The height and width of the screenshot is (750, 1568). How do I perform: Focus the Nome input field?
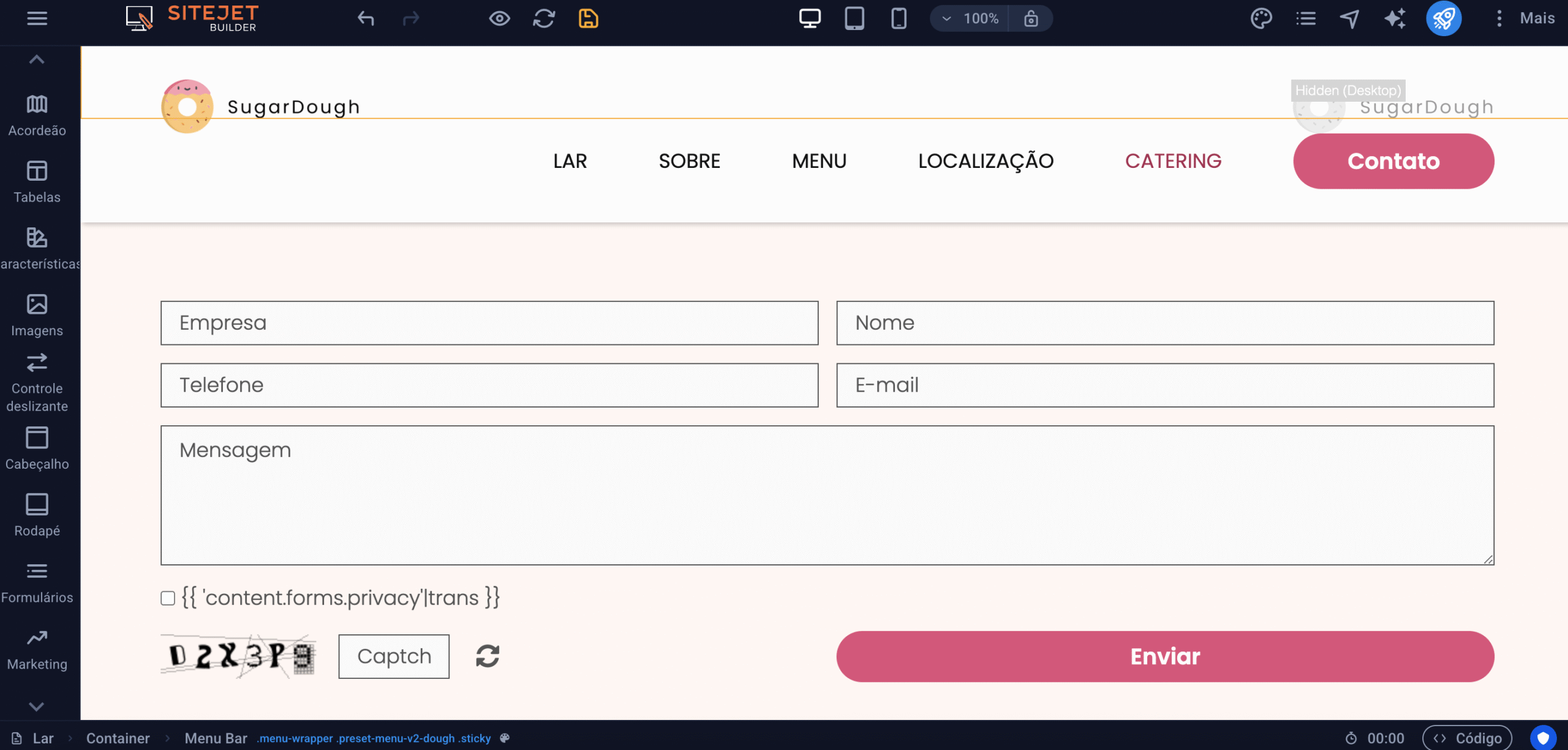(1165, 323)
